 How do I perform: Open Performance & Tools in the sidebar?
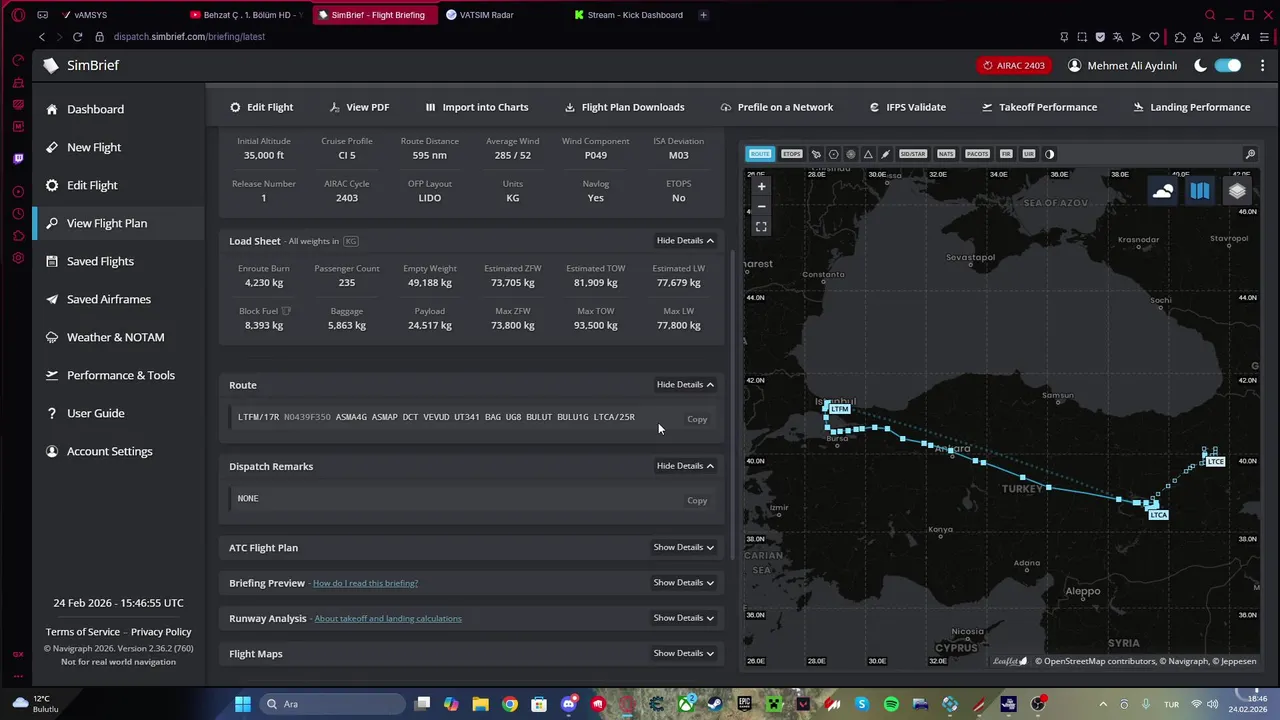tap(120, 375)
